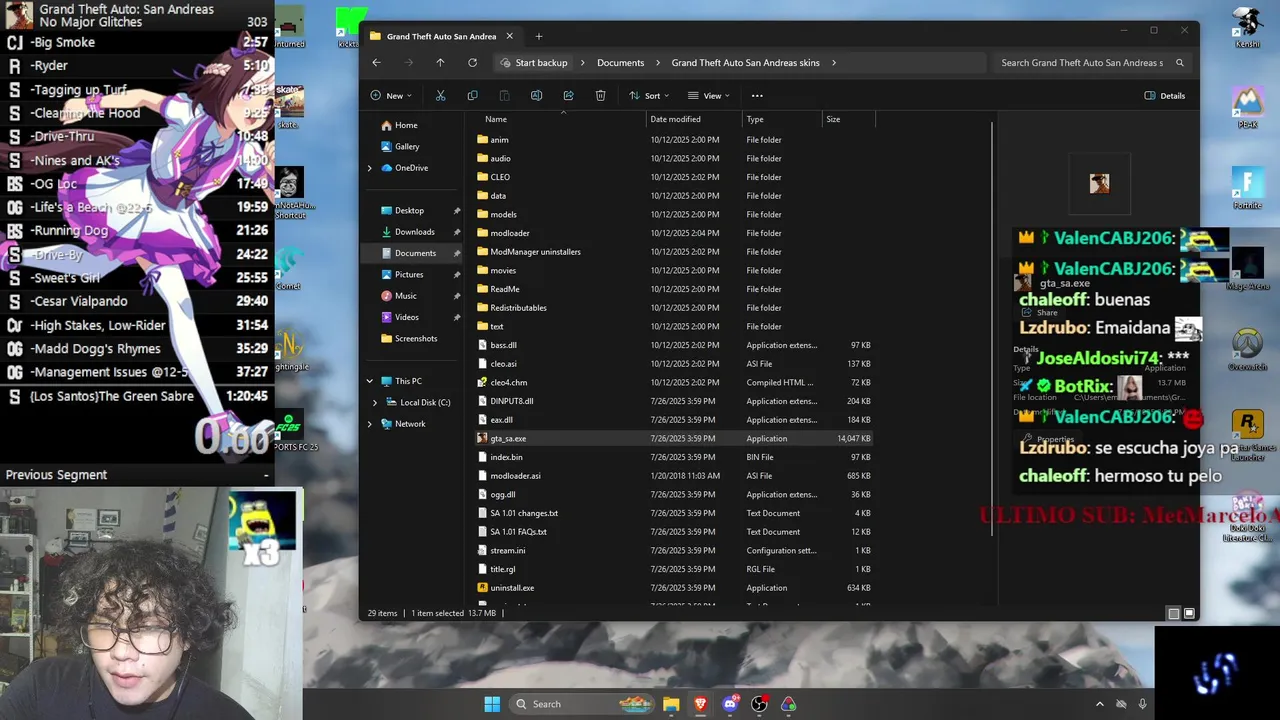
Task: Open the Sort dropdown menu
Action: click(649, 96)
